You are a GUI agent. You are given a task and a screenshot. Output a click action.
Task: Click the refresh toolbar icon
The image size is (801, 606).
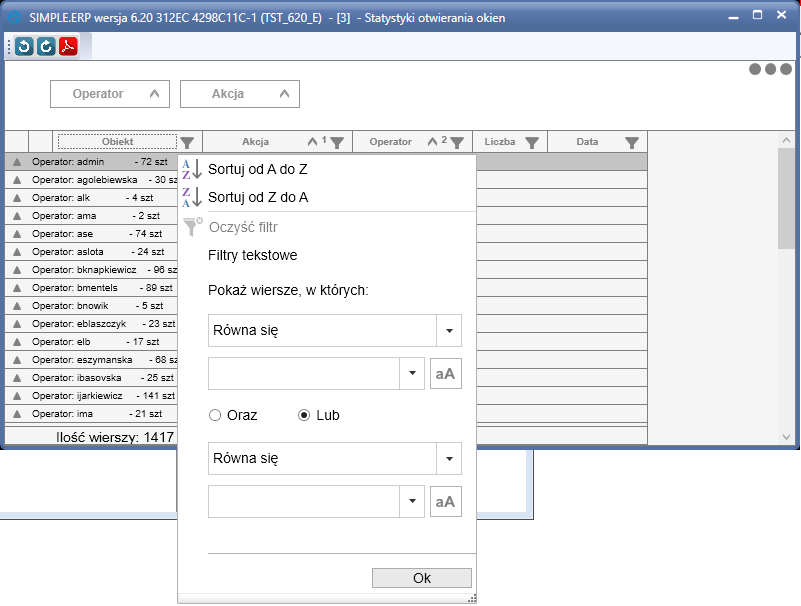[x=46, y=46]
